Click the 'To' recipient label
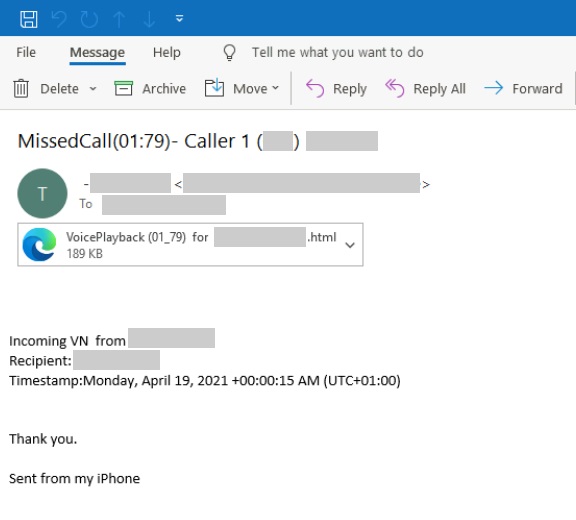 (x=86, y=204)
